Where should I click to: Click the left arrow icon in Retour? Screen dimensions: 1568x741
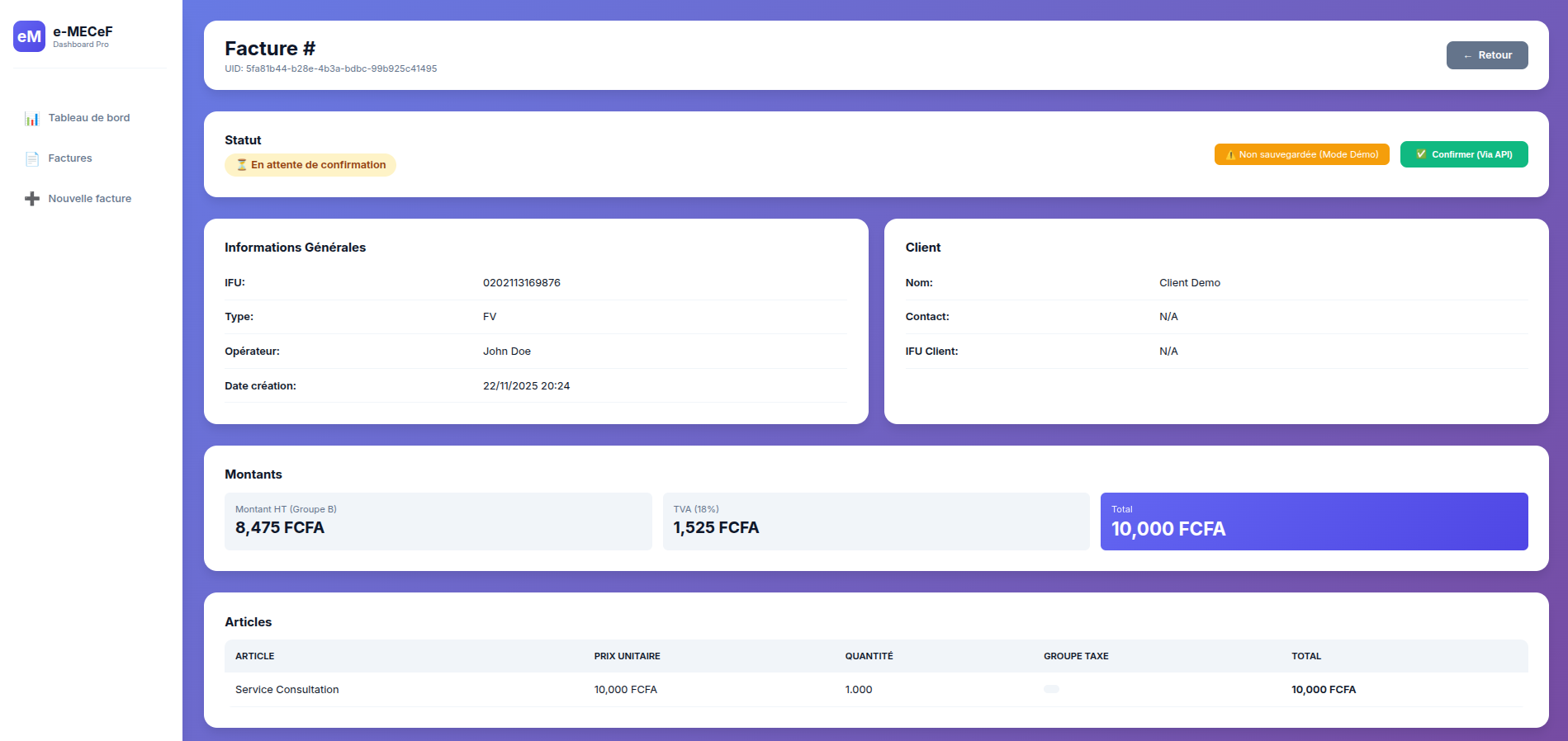[1467, 56]
